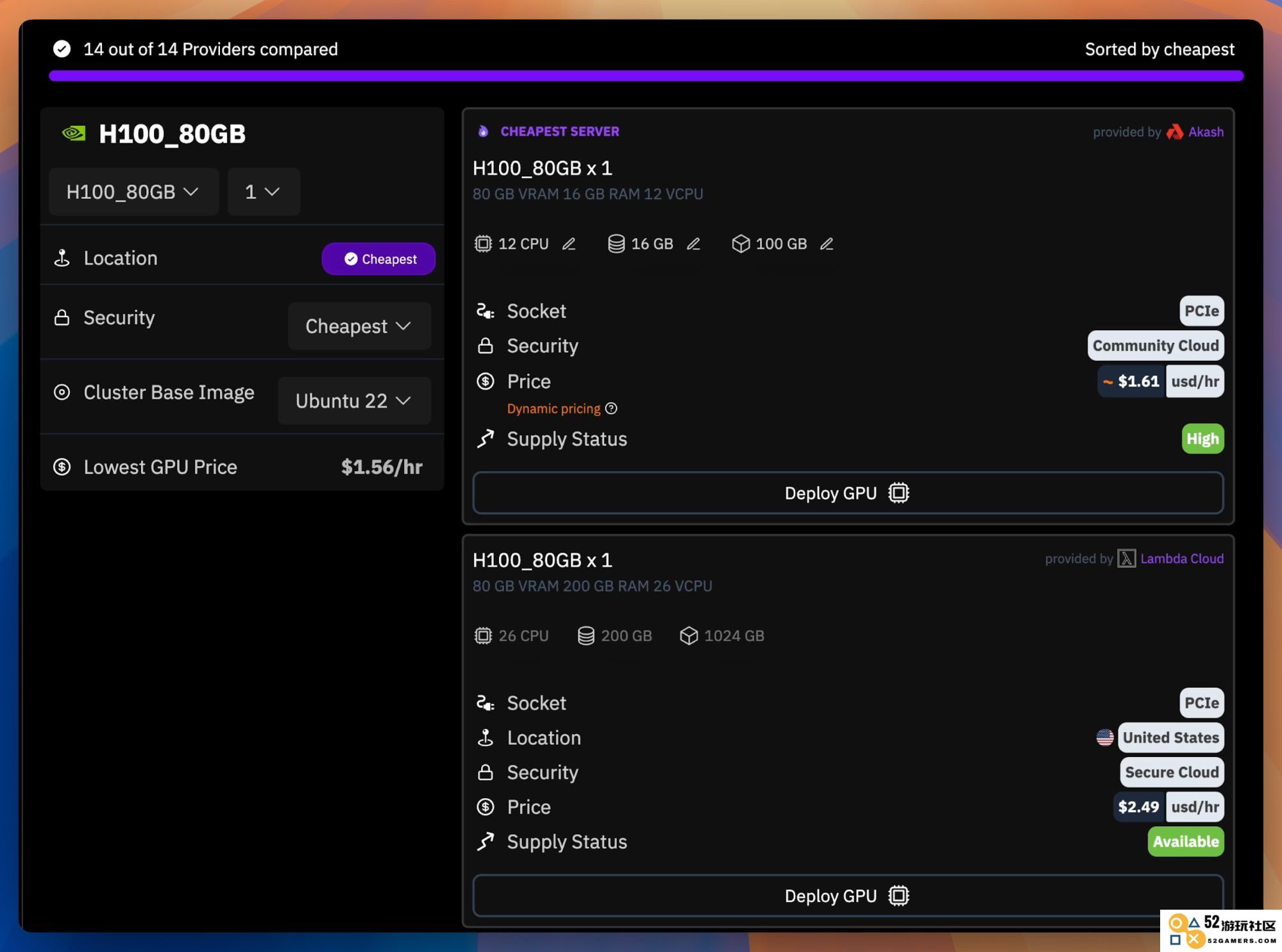Click the flame icon by CHEAPEST SERVER
The width and height of the screenshot is (1282, 952).
tap(483, 131)
